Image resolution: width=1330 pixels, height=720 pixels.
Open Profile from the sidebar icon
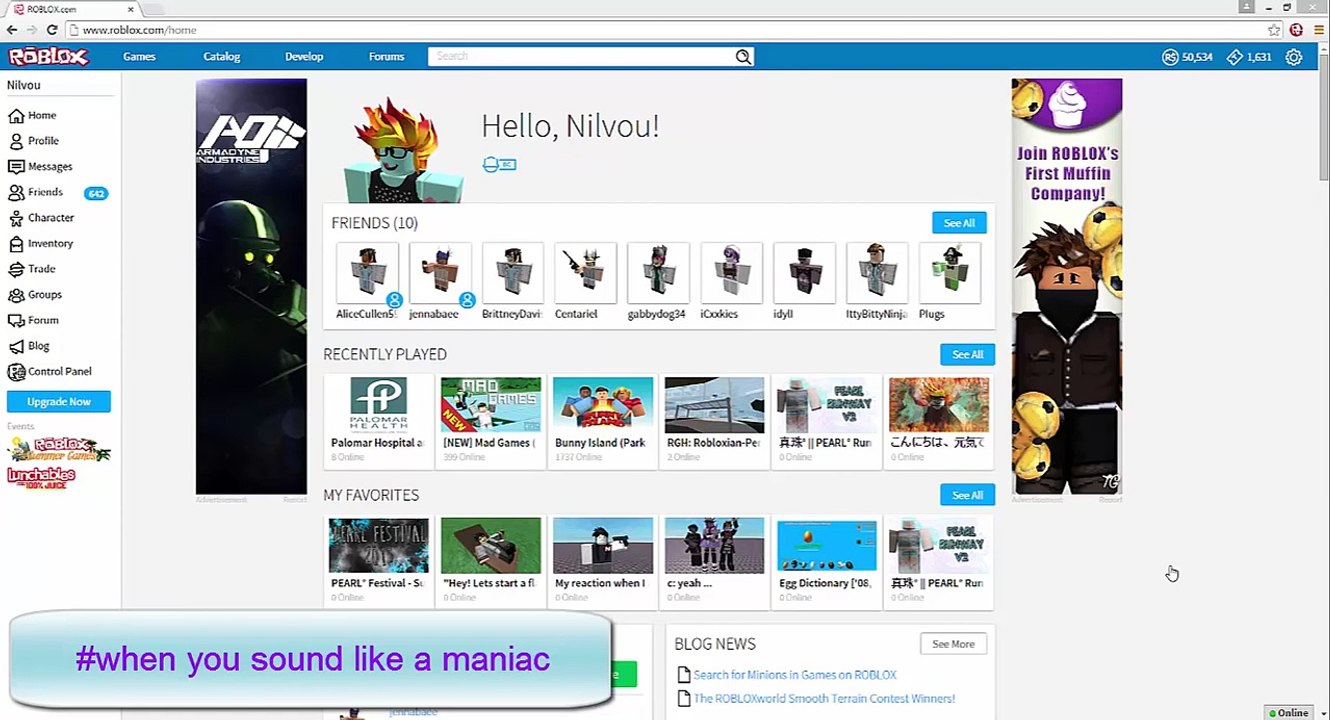point(16,141)
